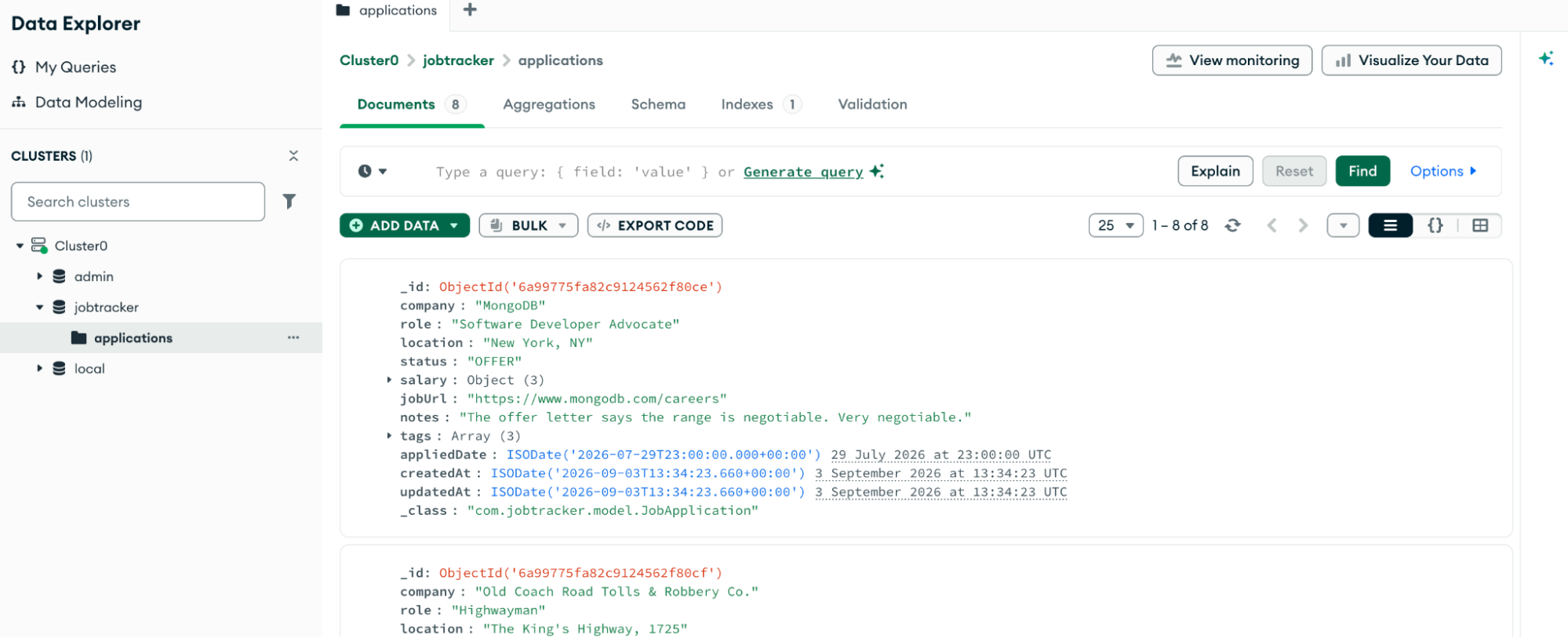Switch to the Aggregations tab
The width and height of the screenshot is (1568, 638).
click(x=549, y=104)
